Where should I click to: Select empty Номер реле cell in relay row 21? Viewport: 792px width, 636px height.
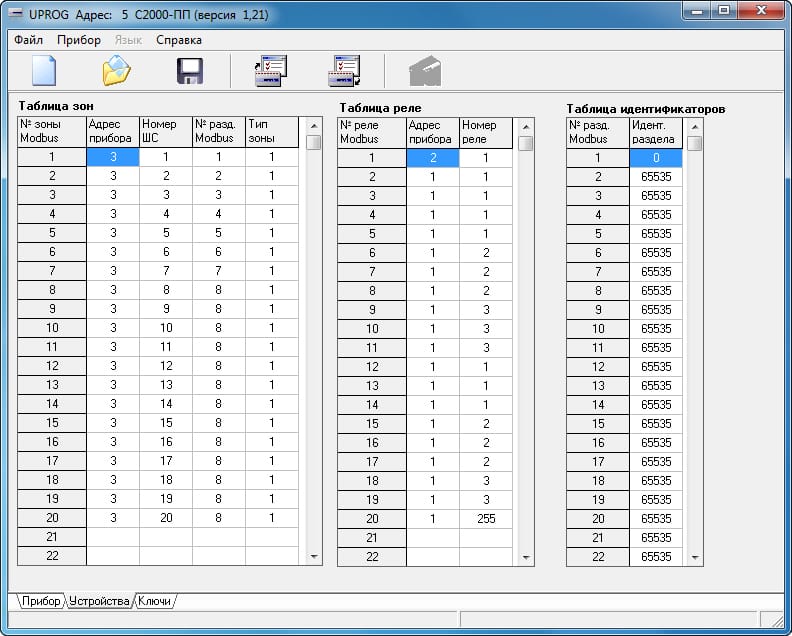pos(486,537)
